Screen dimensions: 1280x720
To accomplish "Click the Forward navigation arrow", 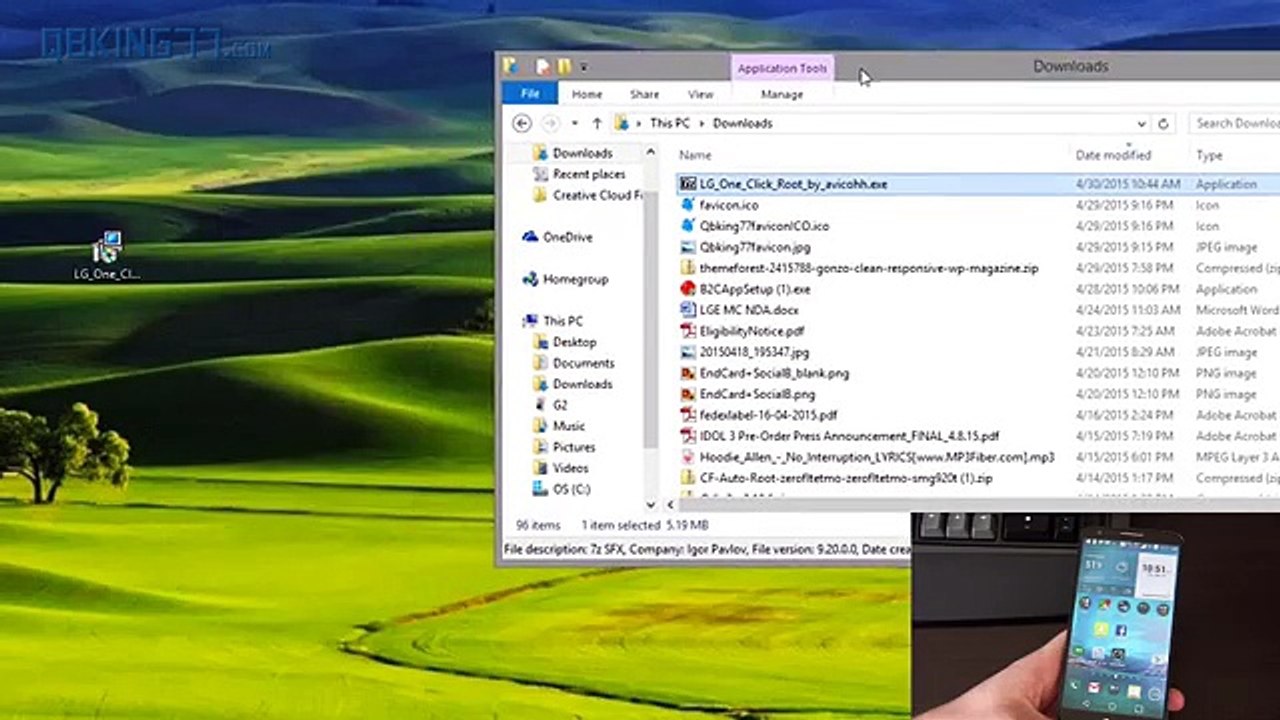I will point(550,123).
